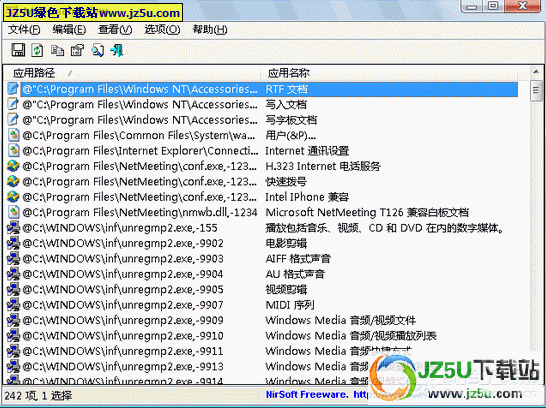546x408 pixels.
Task: Click the icon of the 用户(&P)... row
Action: pos(13,135)
